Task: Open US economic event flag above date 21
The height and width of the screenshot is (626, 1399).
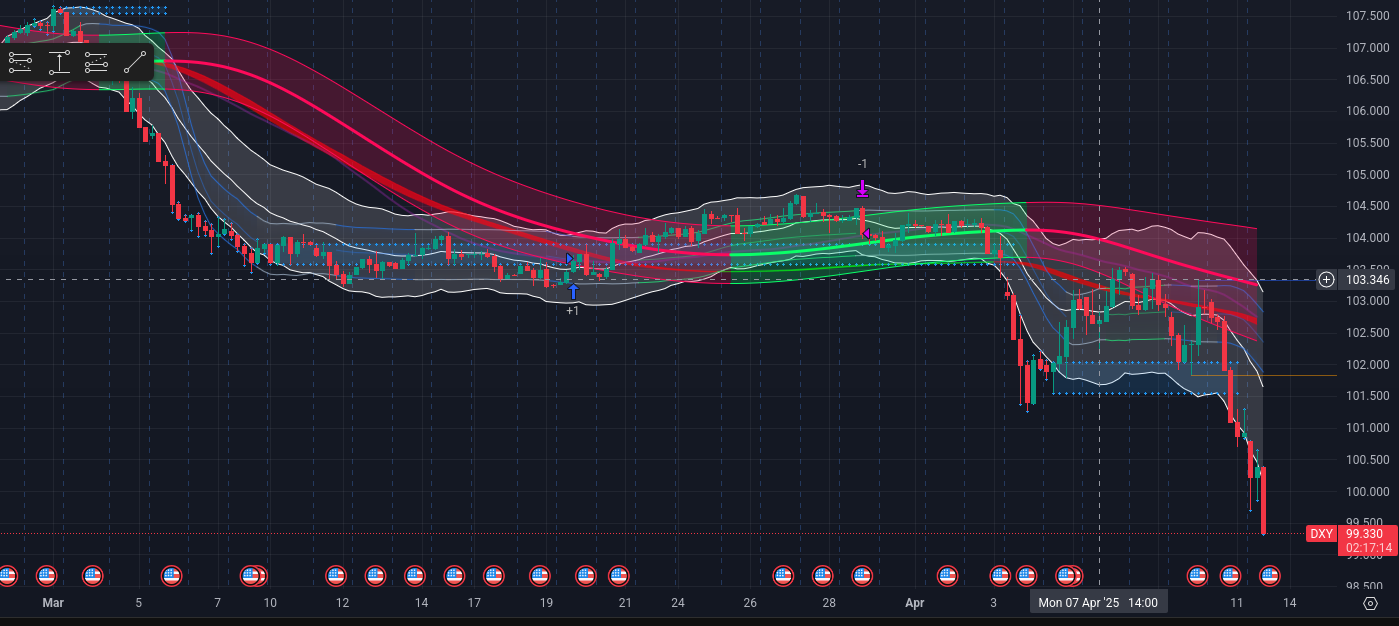Action: (620, 575)
